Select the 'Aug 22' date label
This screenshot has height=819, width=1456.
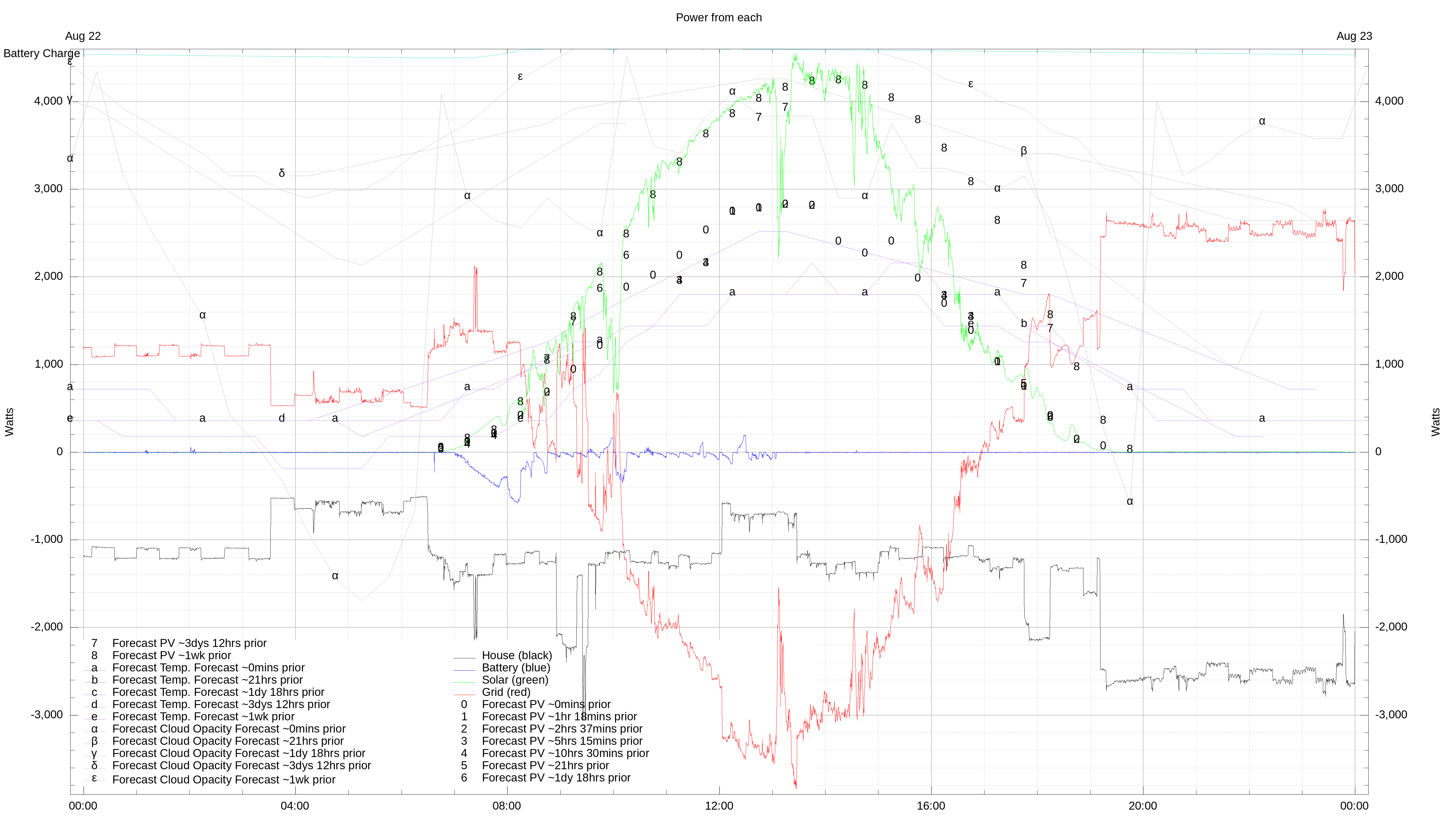[83, 36]
